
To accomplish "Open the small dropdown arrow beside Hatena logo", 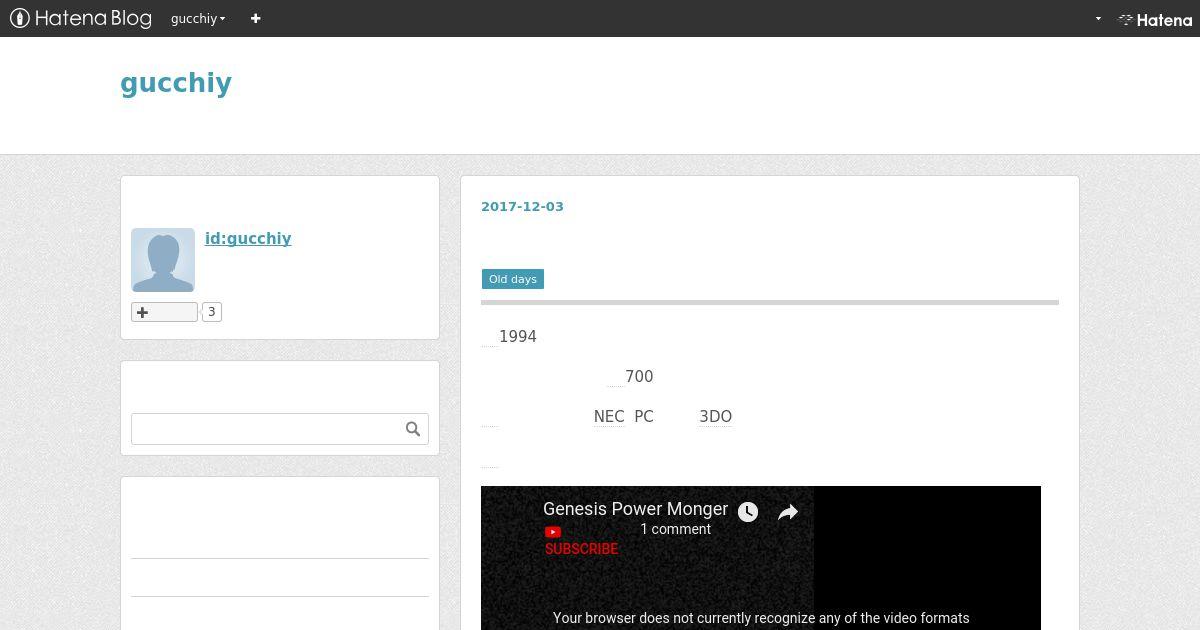I will point(1098,18).
